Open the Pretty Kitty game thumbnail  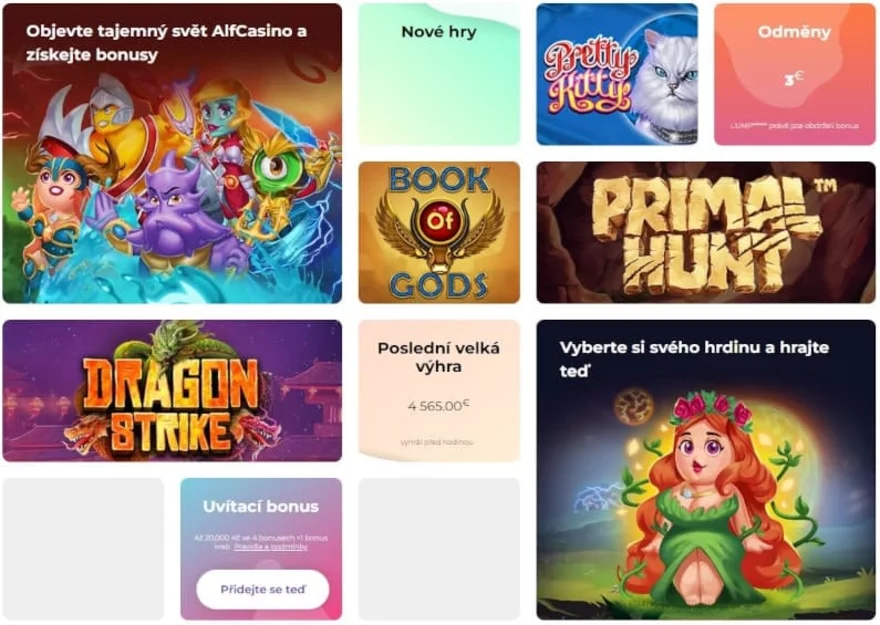point(617,74)
